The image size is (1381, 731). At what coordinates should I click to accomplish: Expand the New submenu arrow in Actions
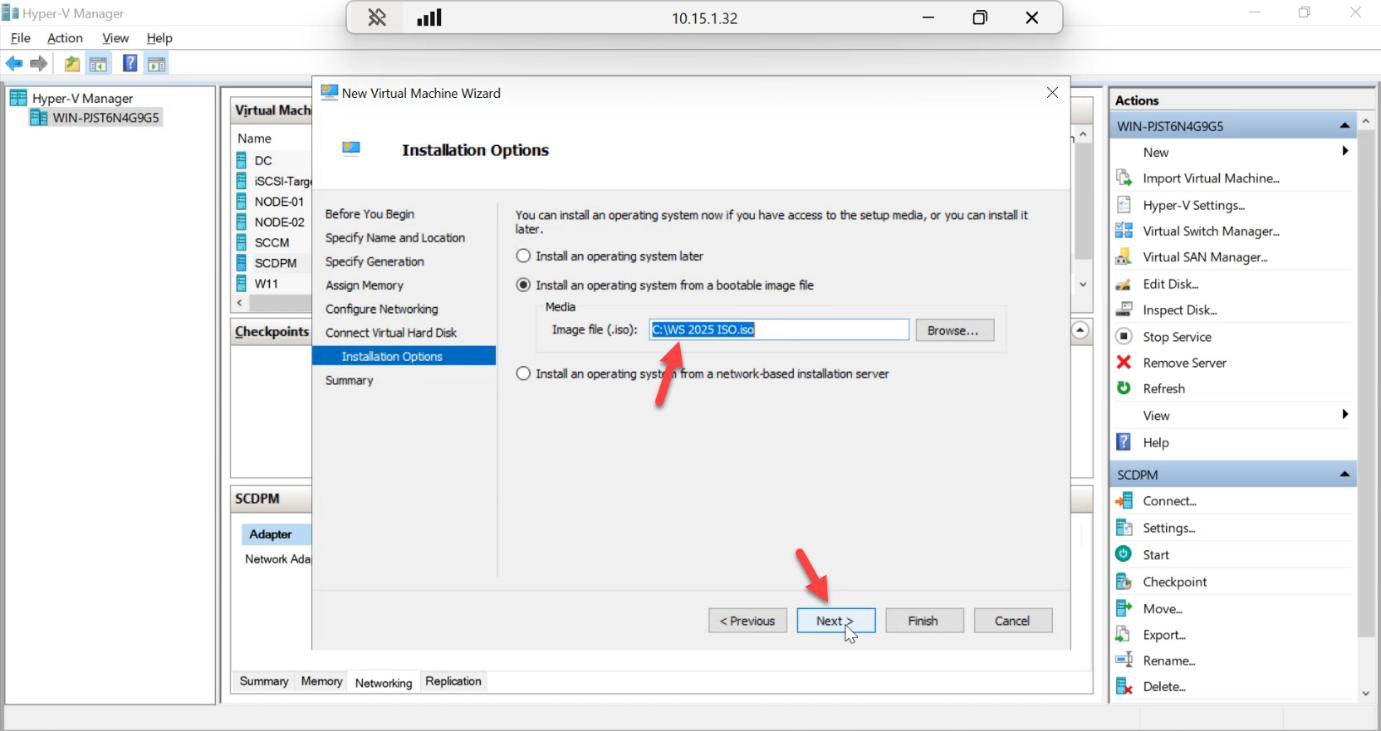click(x=1346, y=151)
